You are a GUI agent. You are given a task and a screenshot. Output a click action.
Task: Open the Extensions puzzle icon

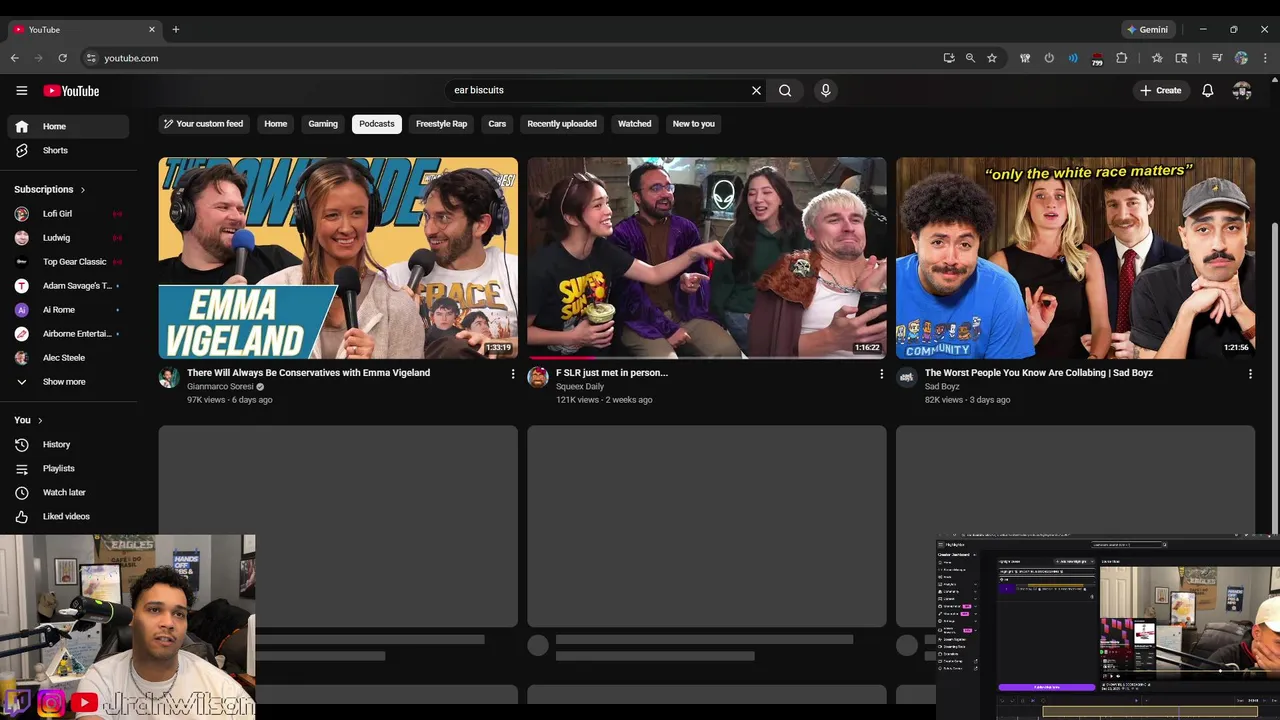[1121, 58]
